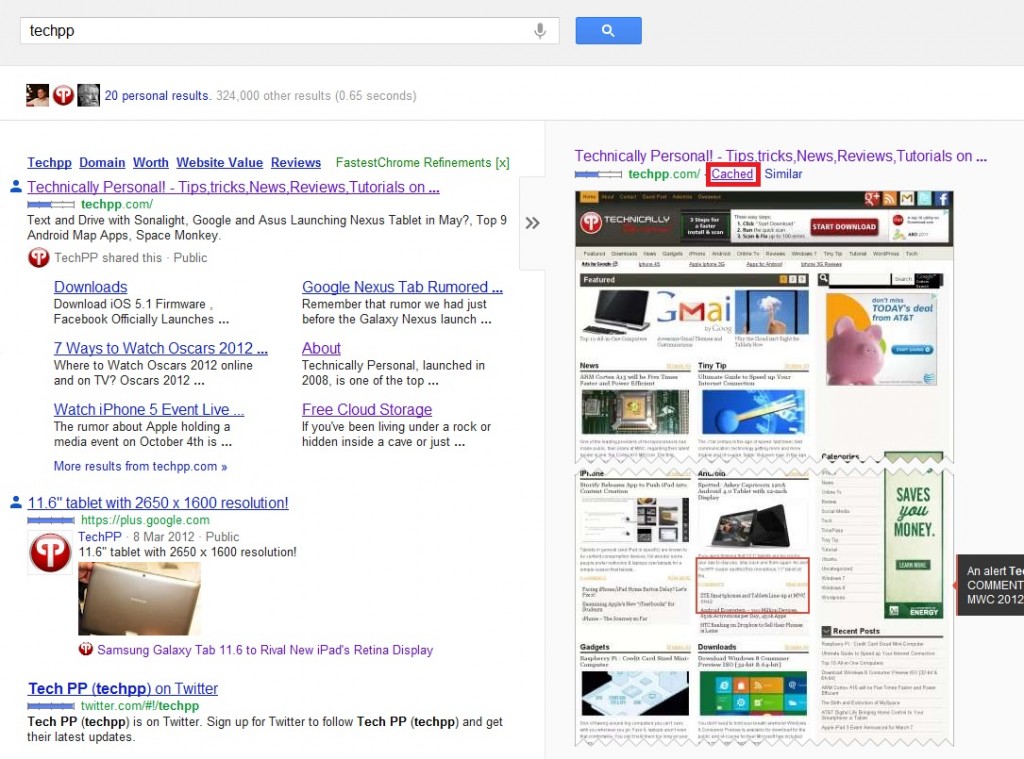This screenshot has height=759, width=1024.
Task: Click the START DOWNLOAD banner button in preview
Action: point(844,227)
